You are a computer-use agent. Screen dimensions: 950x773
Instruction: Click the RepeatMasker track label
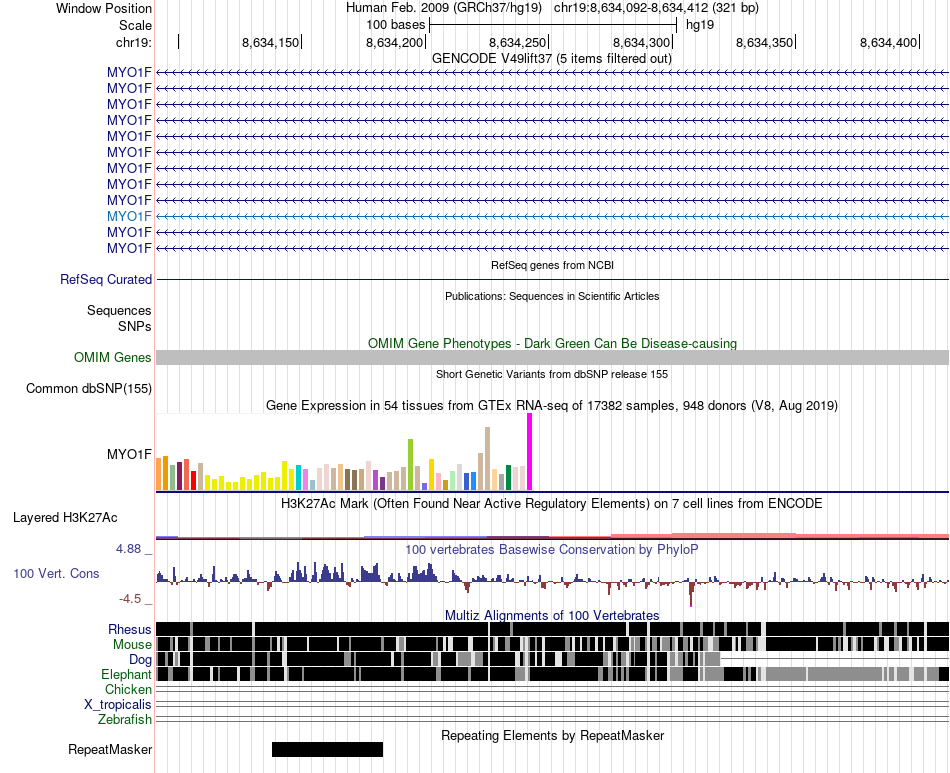tap(110, 750)
